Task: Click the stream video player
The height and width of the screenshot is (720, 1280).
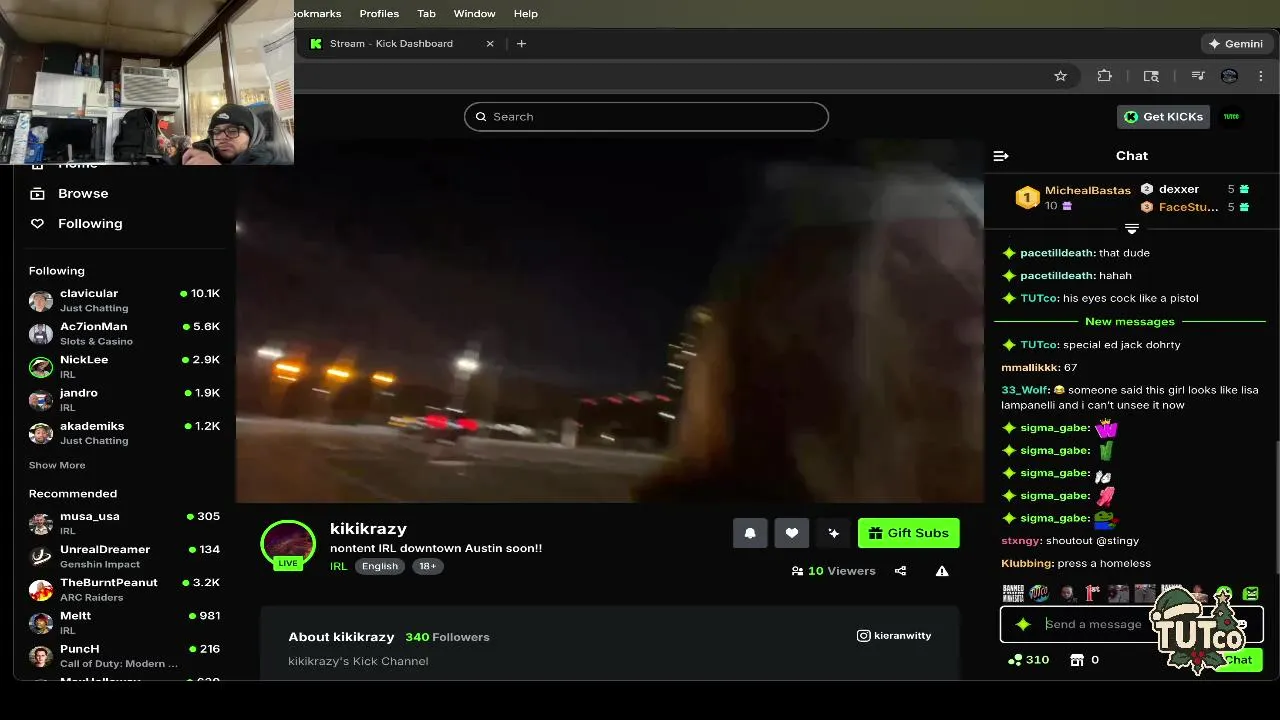Action: pyautogui.click(x=610, y=320)
